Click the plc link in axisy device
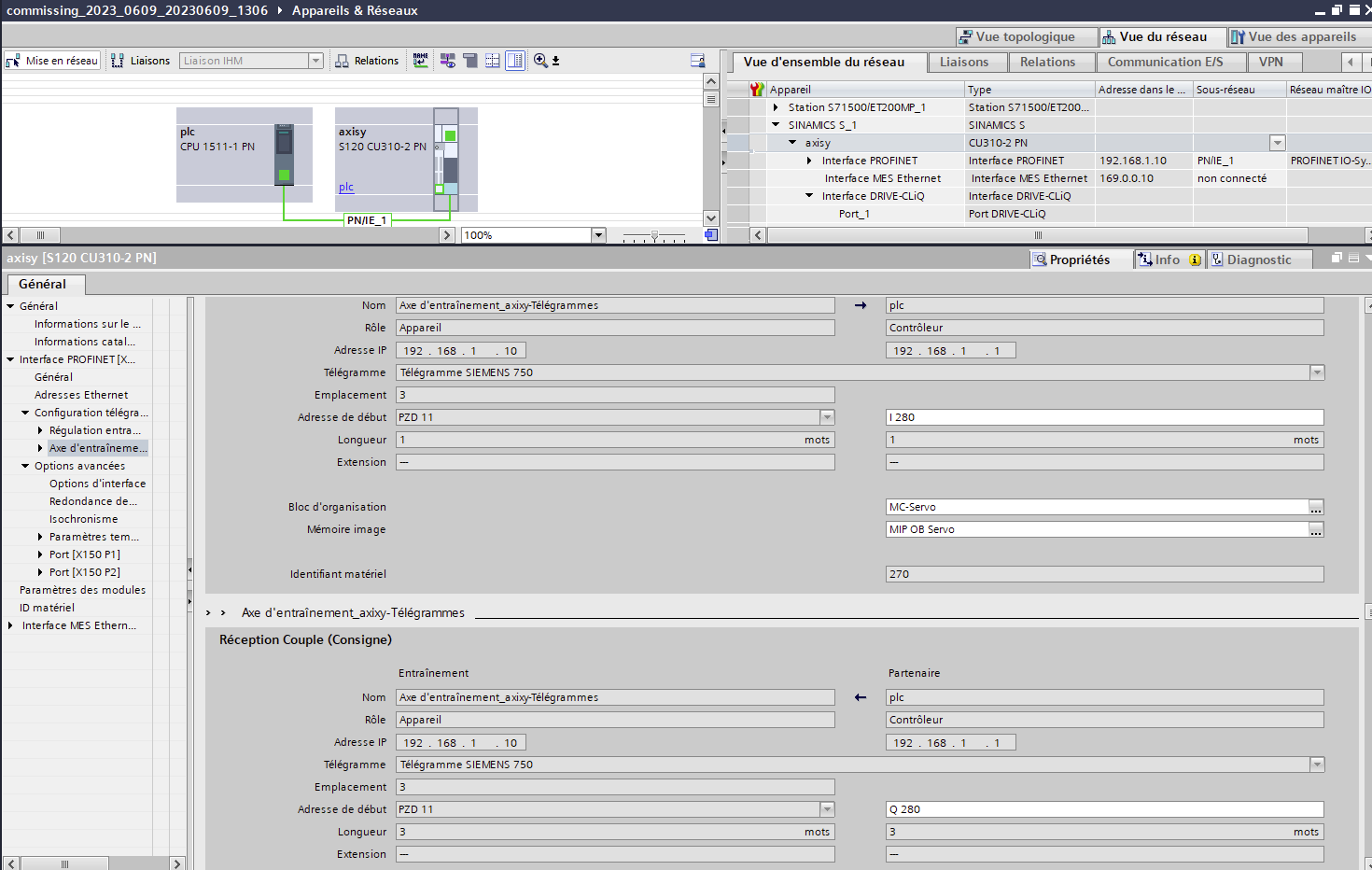Screen dimensions: 1372x870 [x=346, y=187]
